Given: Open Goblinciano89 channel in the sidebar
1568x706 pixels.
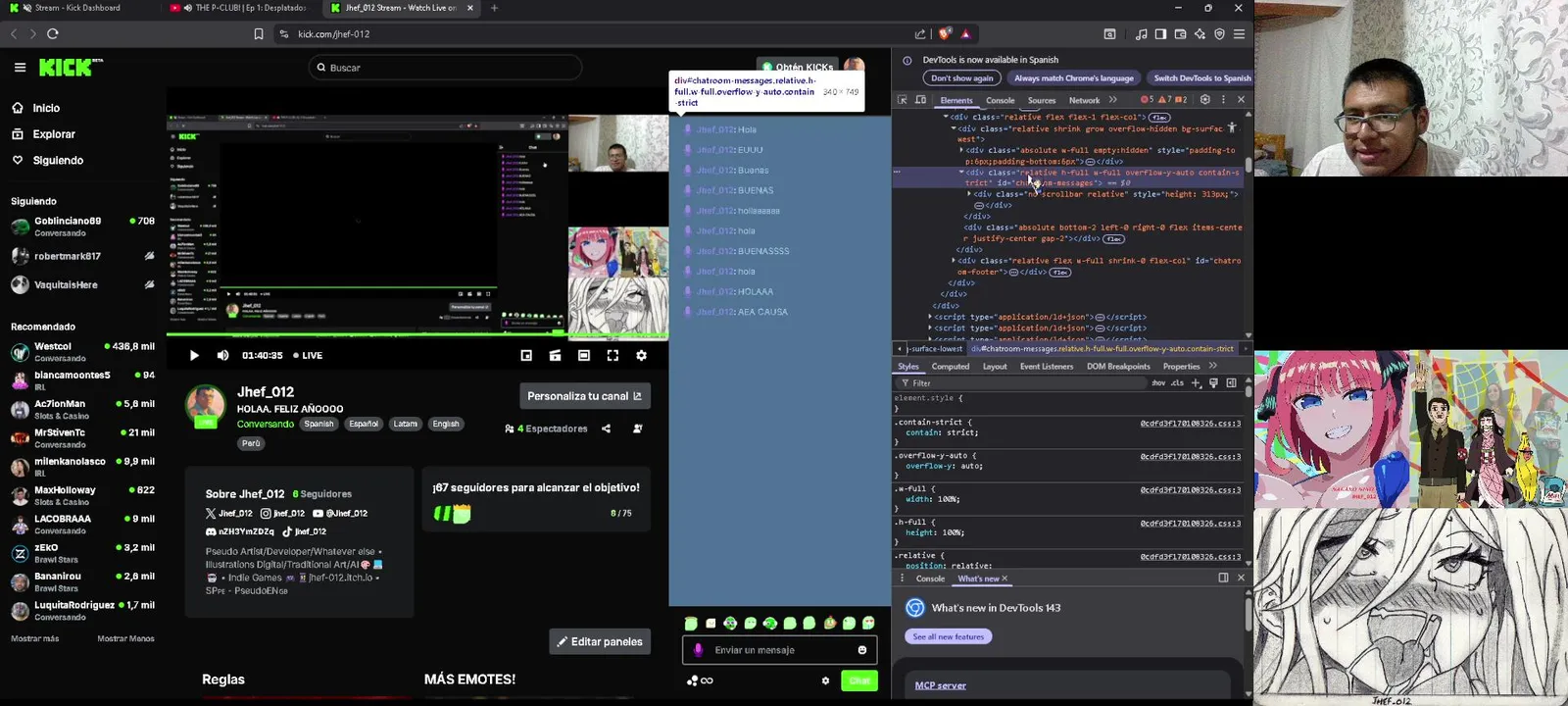Looking at the screenshot, I should [82, 227].
